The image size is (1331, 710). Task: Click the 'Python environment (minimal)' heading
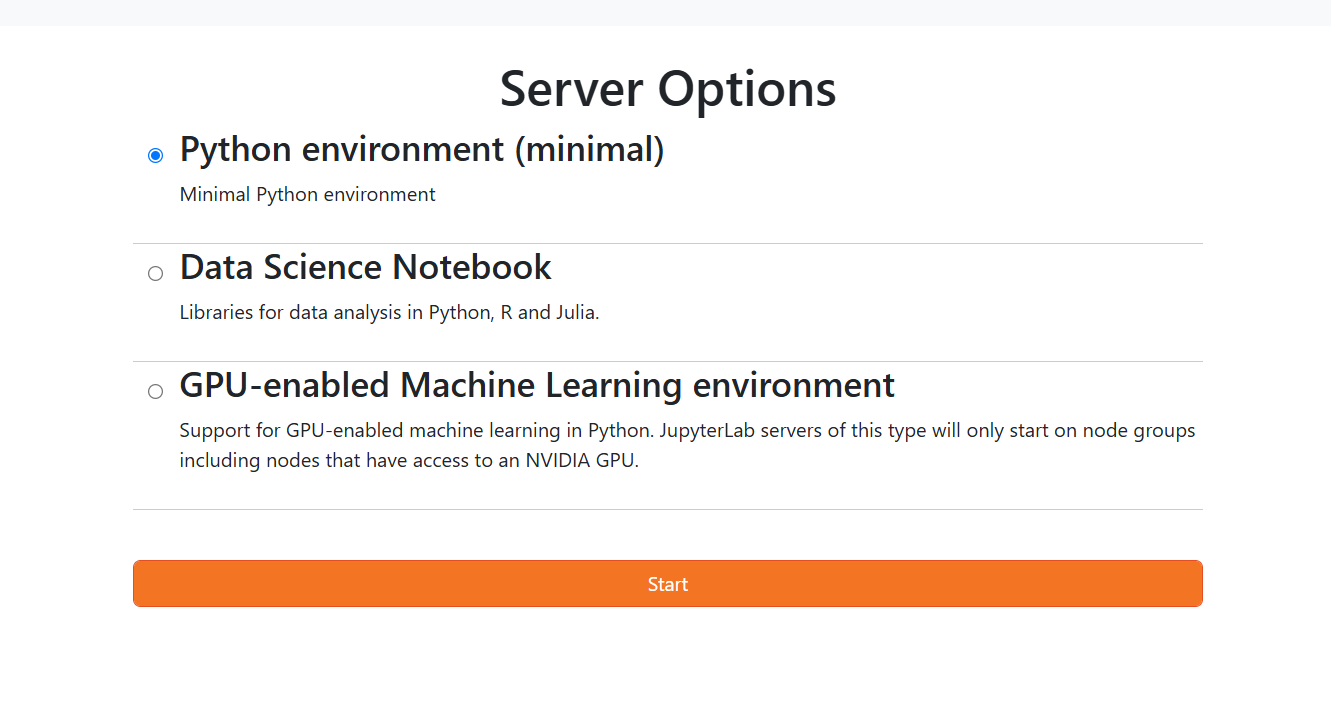(422, 149)
